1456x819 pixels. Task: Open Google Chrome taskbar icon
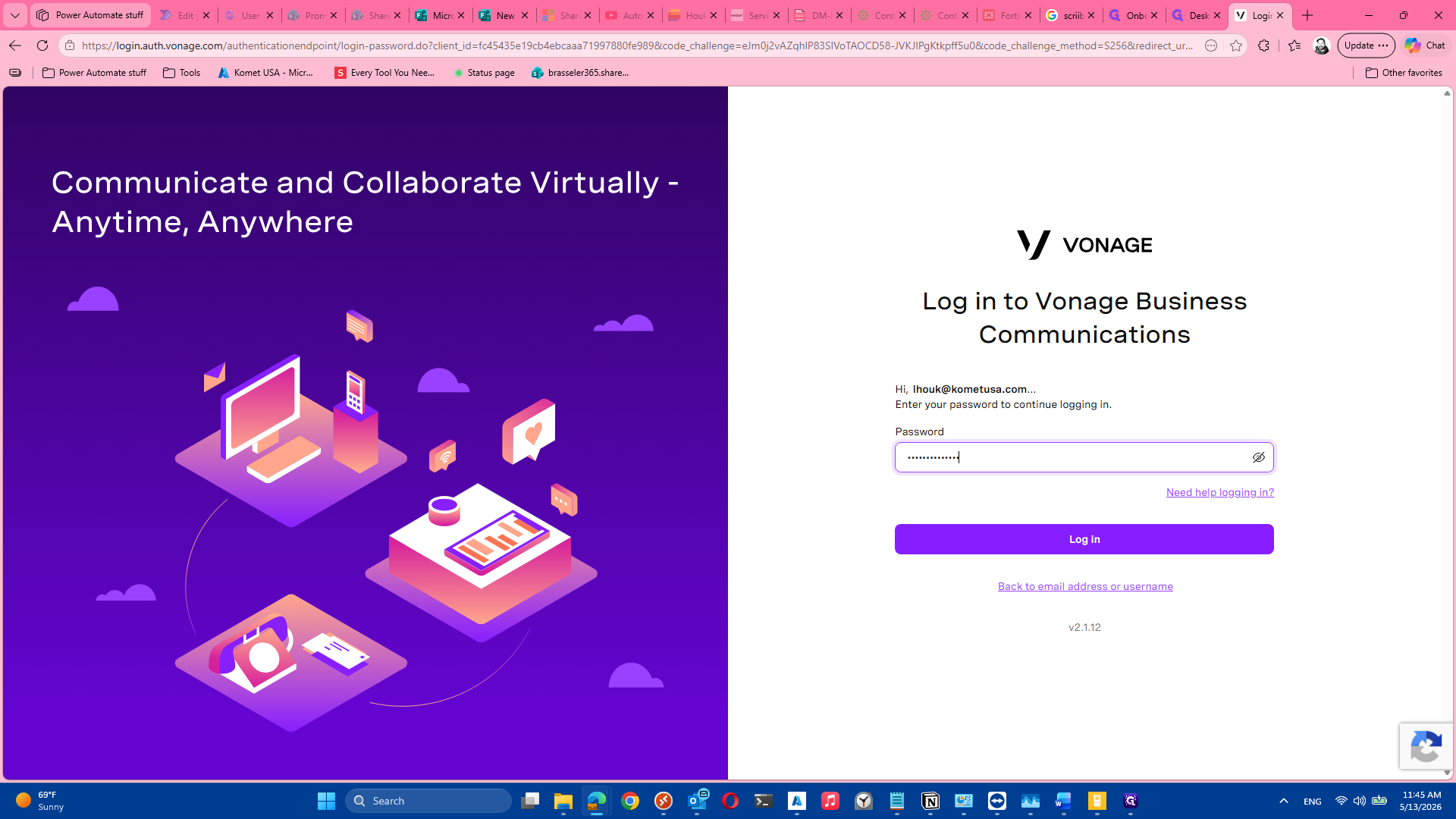tap(630, 801)
